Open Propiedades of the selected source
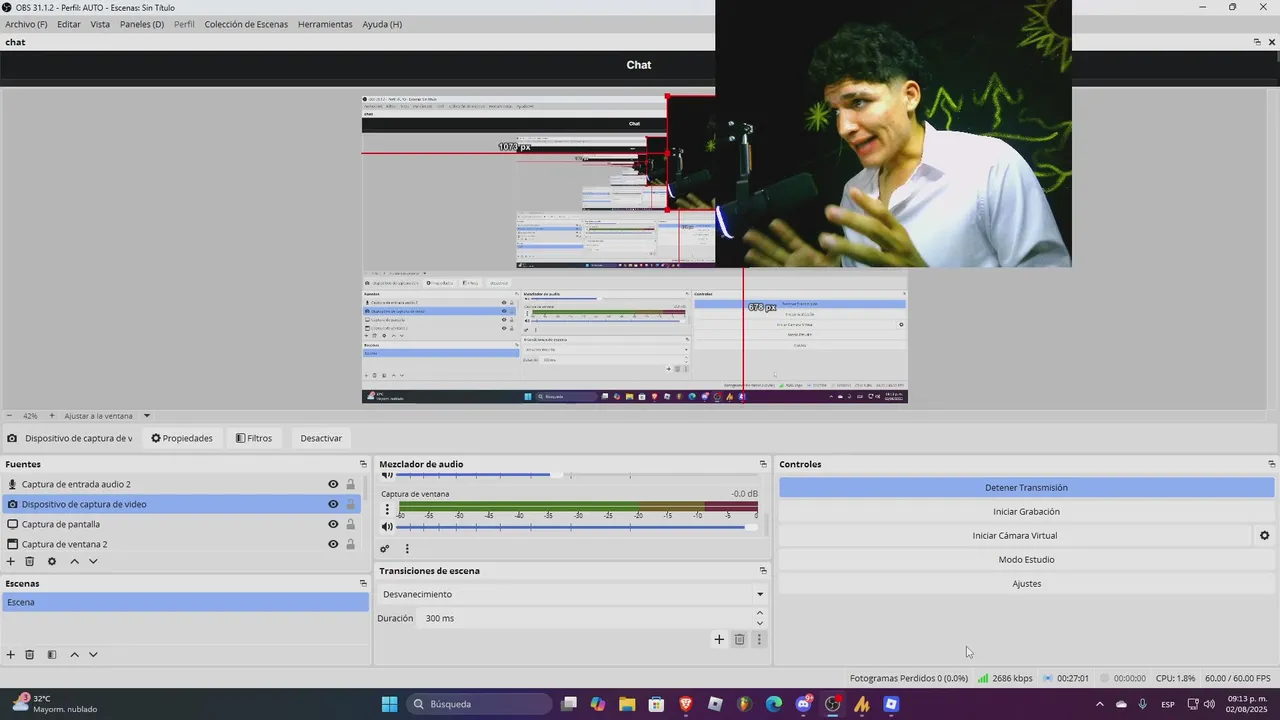The image size is (1280, 720). [182, 438]
